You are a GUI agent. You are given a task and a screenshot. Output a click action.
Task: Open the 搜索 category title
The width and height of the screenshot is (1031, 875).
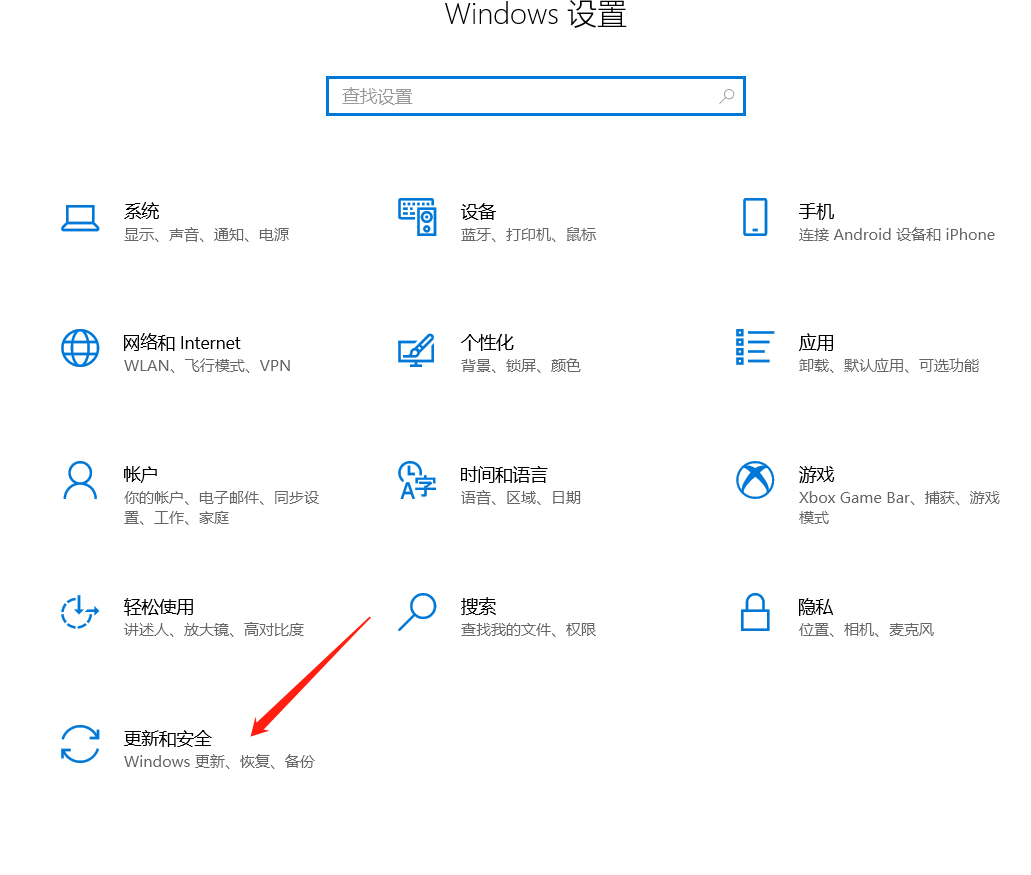click(x=478, y=606)
